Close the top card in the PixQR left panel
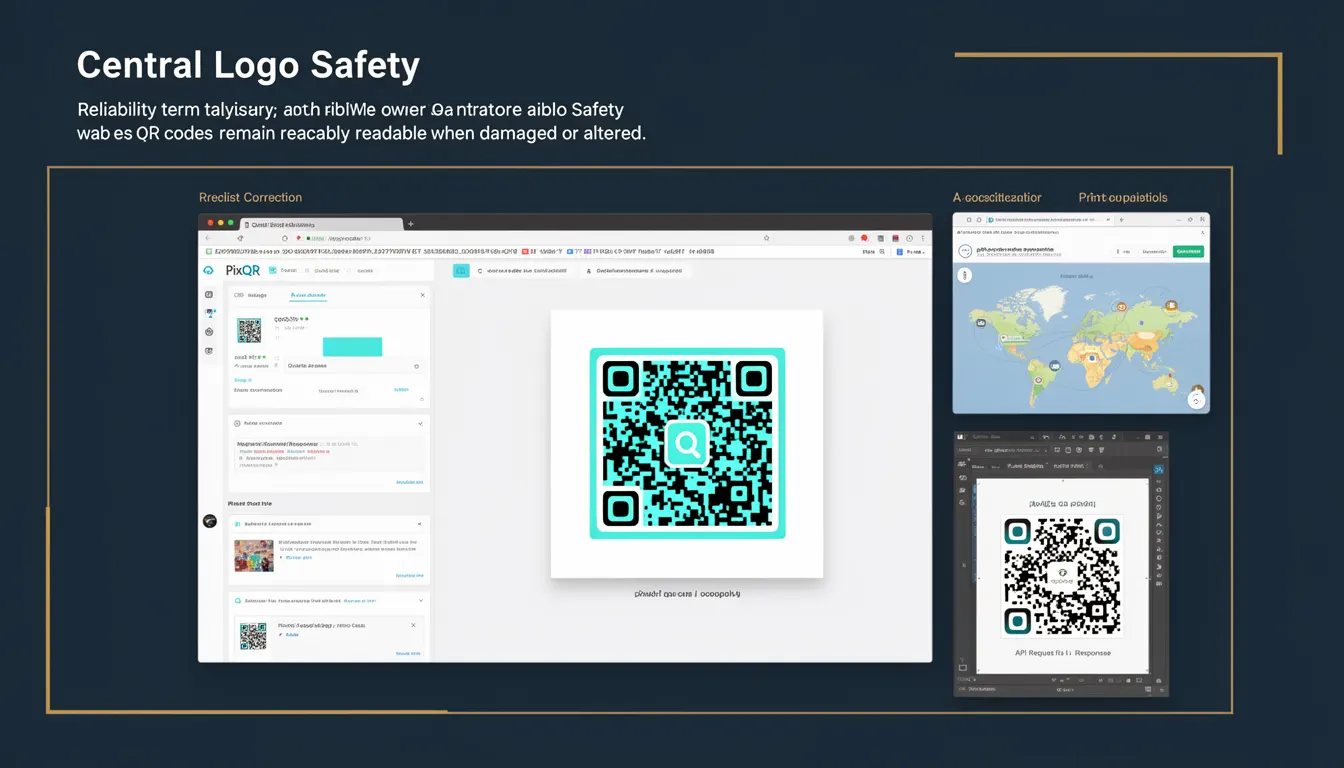 (422, 295)
